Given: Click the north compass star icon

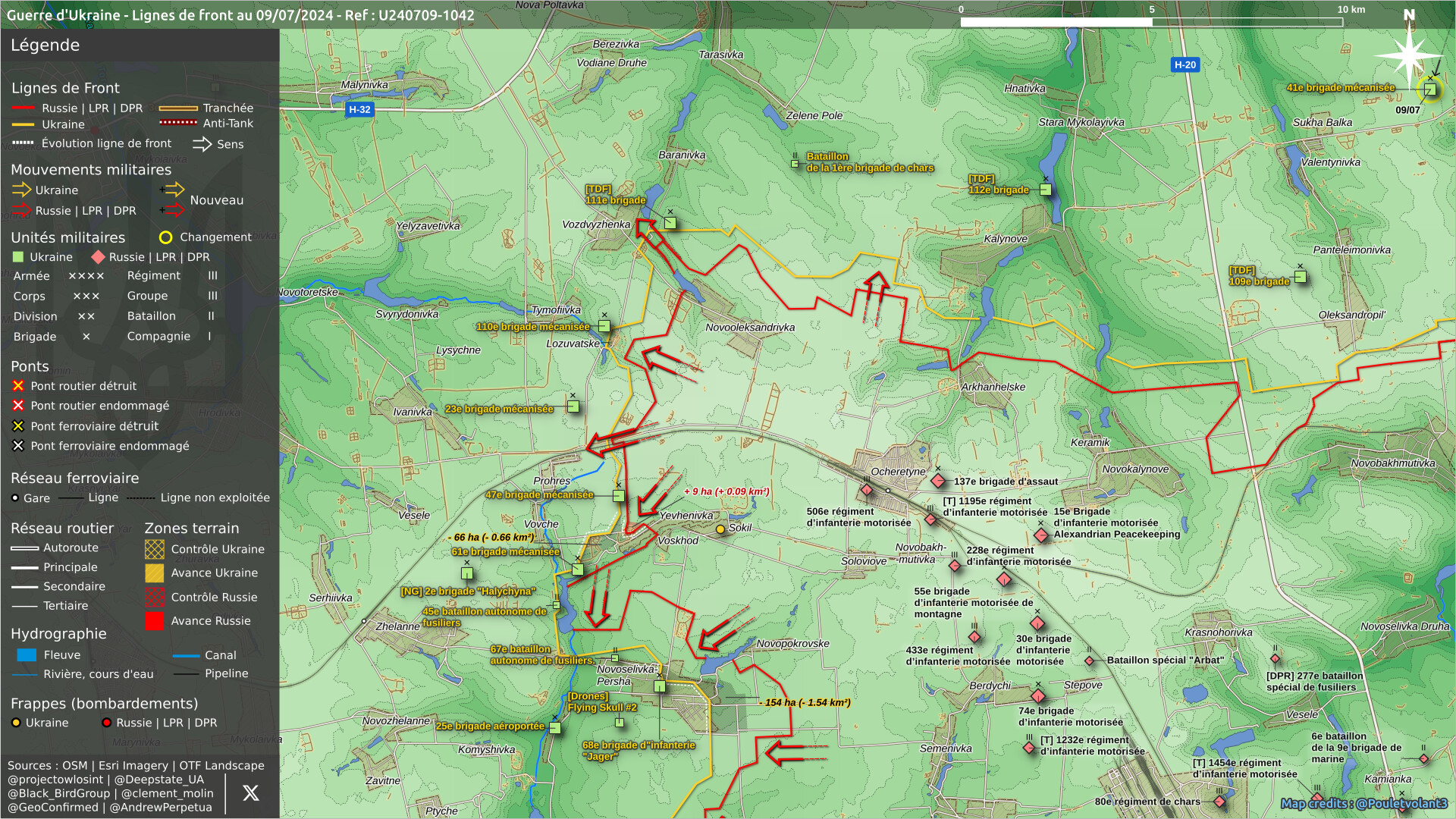Looking at the screenshot, I should (1407, 55).
